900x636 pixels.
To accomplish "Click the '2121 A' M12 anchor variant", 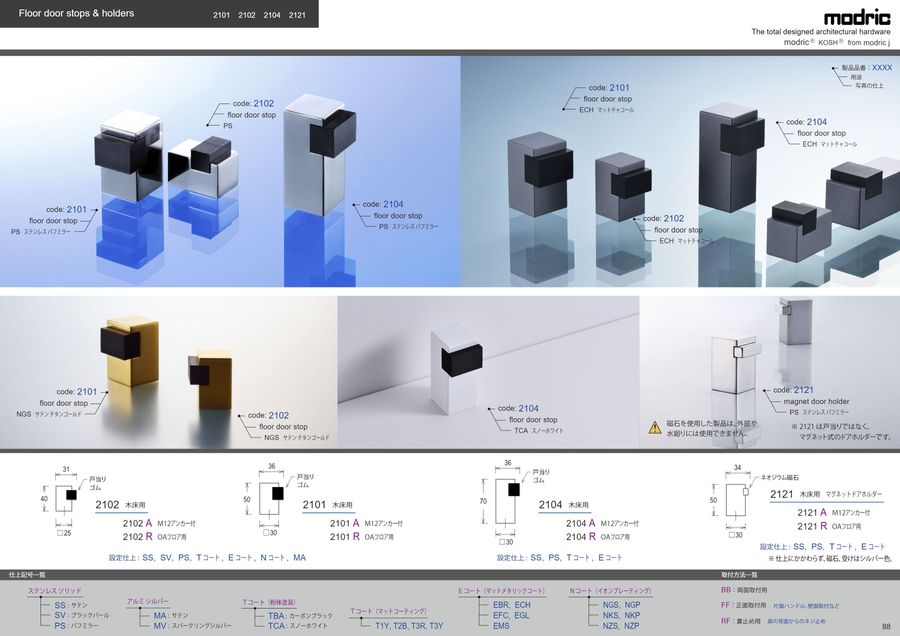I will point(833,513).
